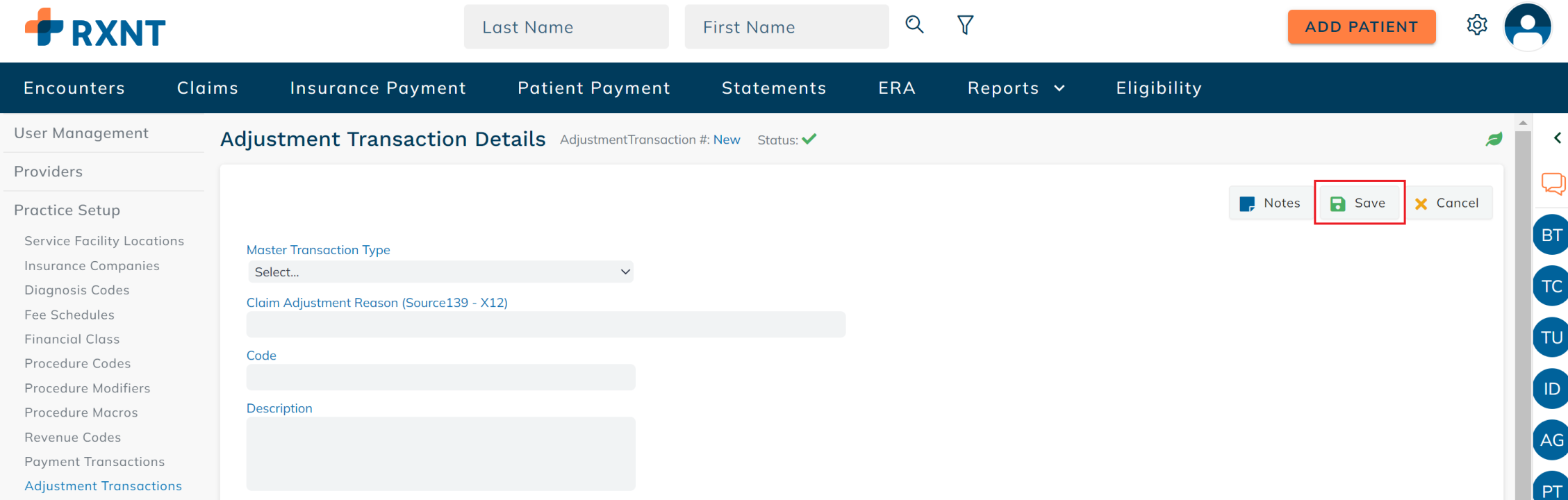The height and width of the screenshot is (500, 1568).
Task: Cancel the adjustment transaction
Action: pos(1446,203)
